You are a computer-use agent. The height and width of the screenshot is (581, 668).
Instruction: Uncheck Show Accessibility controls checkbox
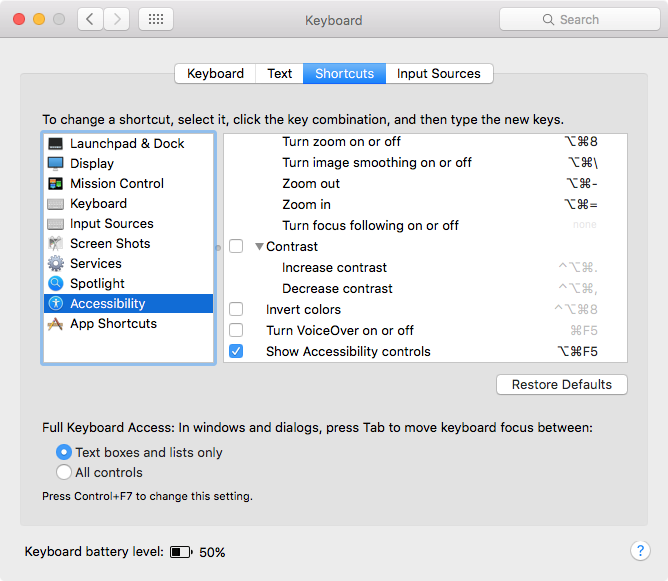click(x=236, y=351)
